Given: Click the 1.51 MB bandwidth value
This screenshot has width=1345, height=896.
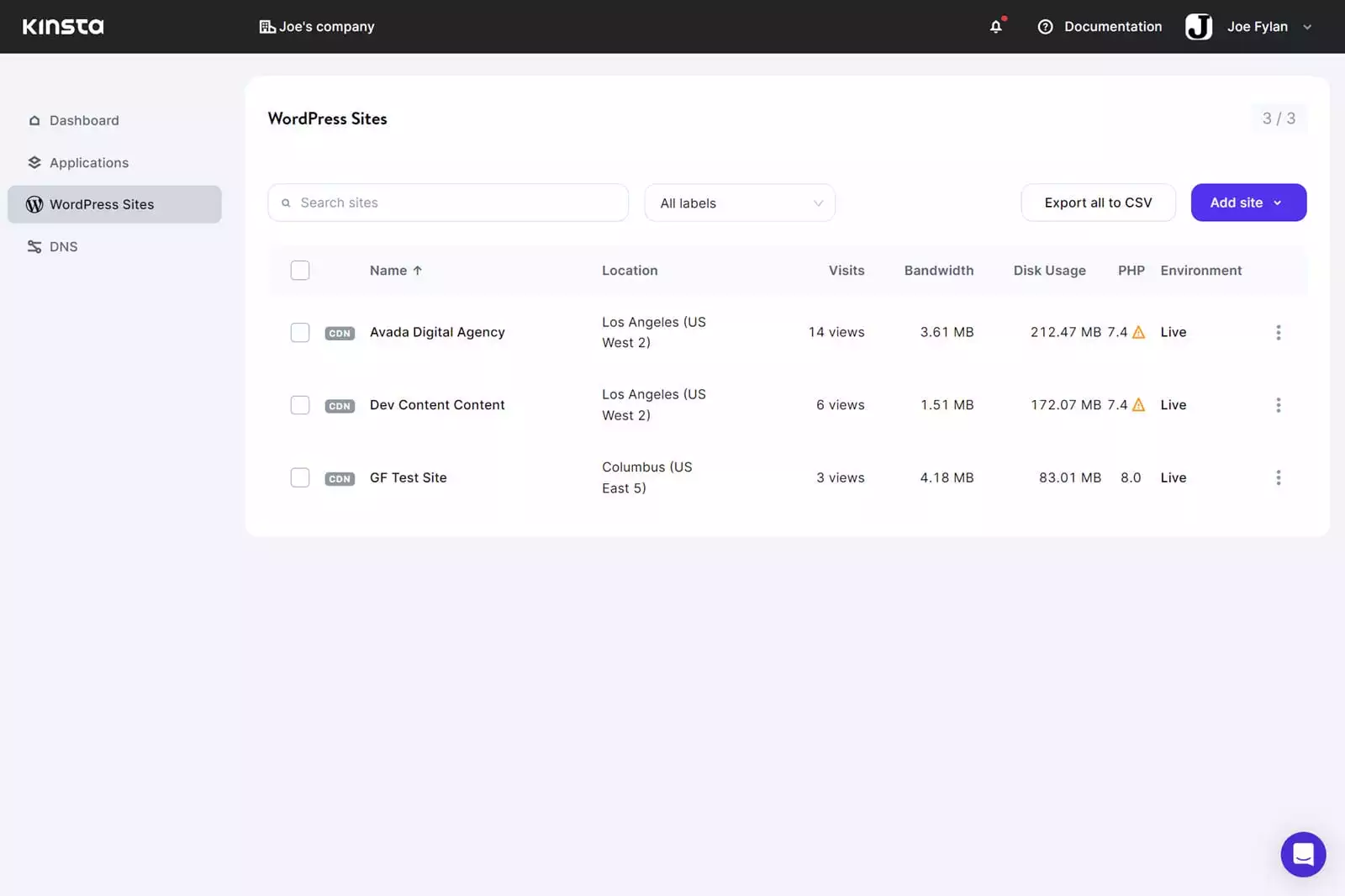Looking at the screenshot, I should pyautogui.click(x=947, y=405).
